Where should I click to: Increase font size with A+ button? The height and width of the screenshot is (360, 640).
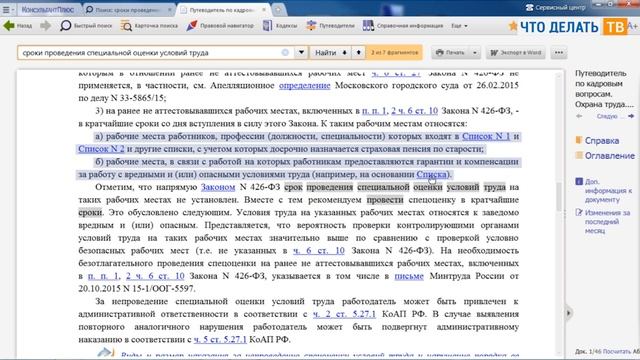pos(633,26)
